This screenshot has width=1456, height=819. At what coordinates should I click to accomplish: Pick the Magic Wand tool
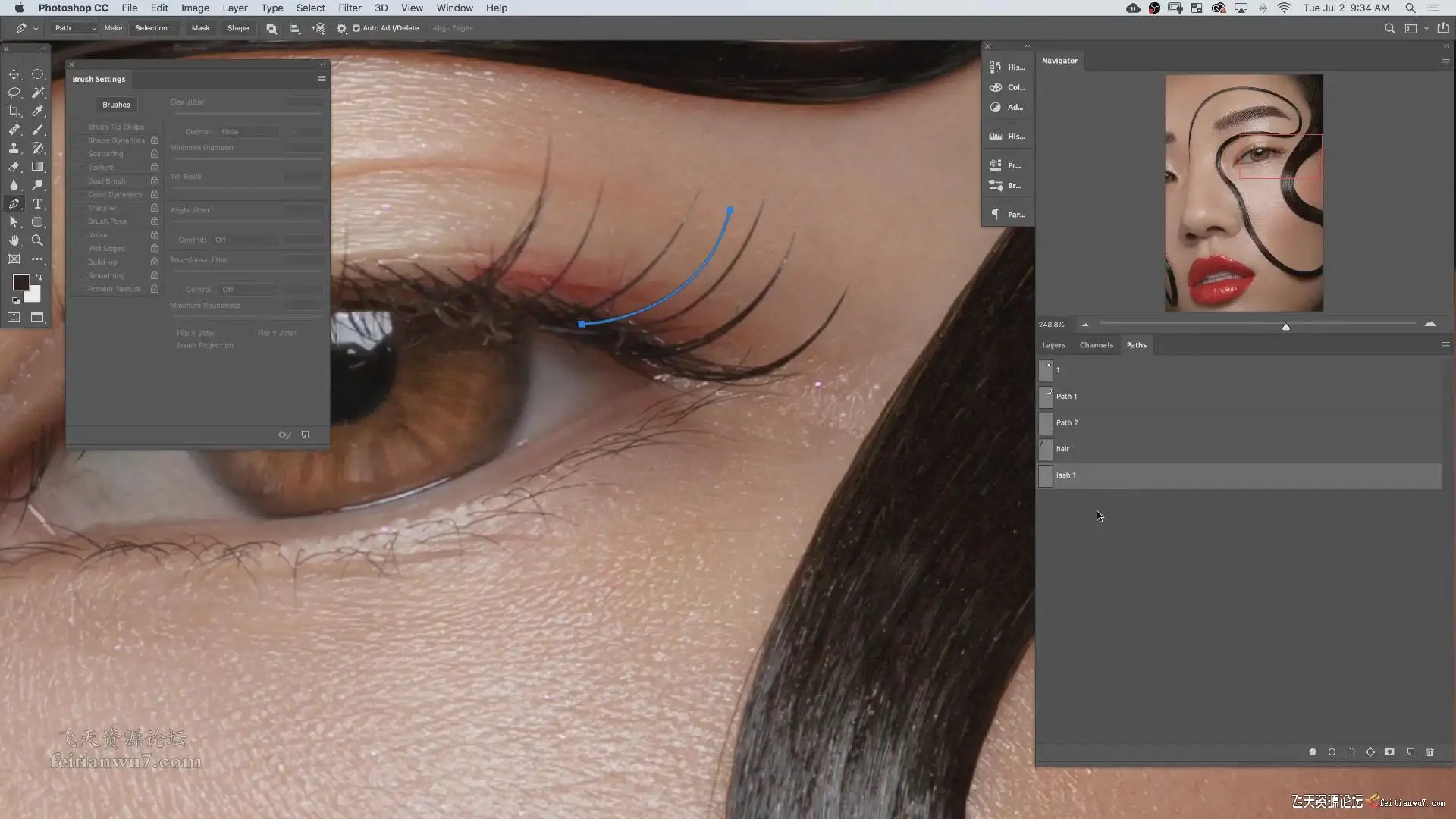(37, 93)
